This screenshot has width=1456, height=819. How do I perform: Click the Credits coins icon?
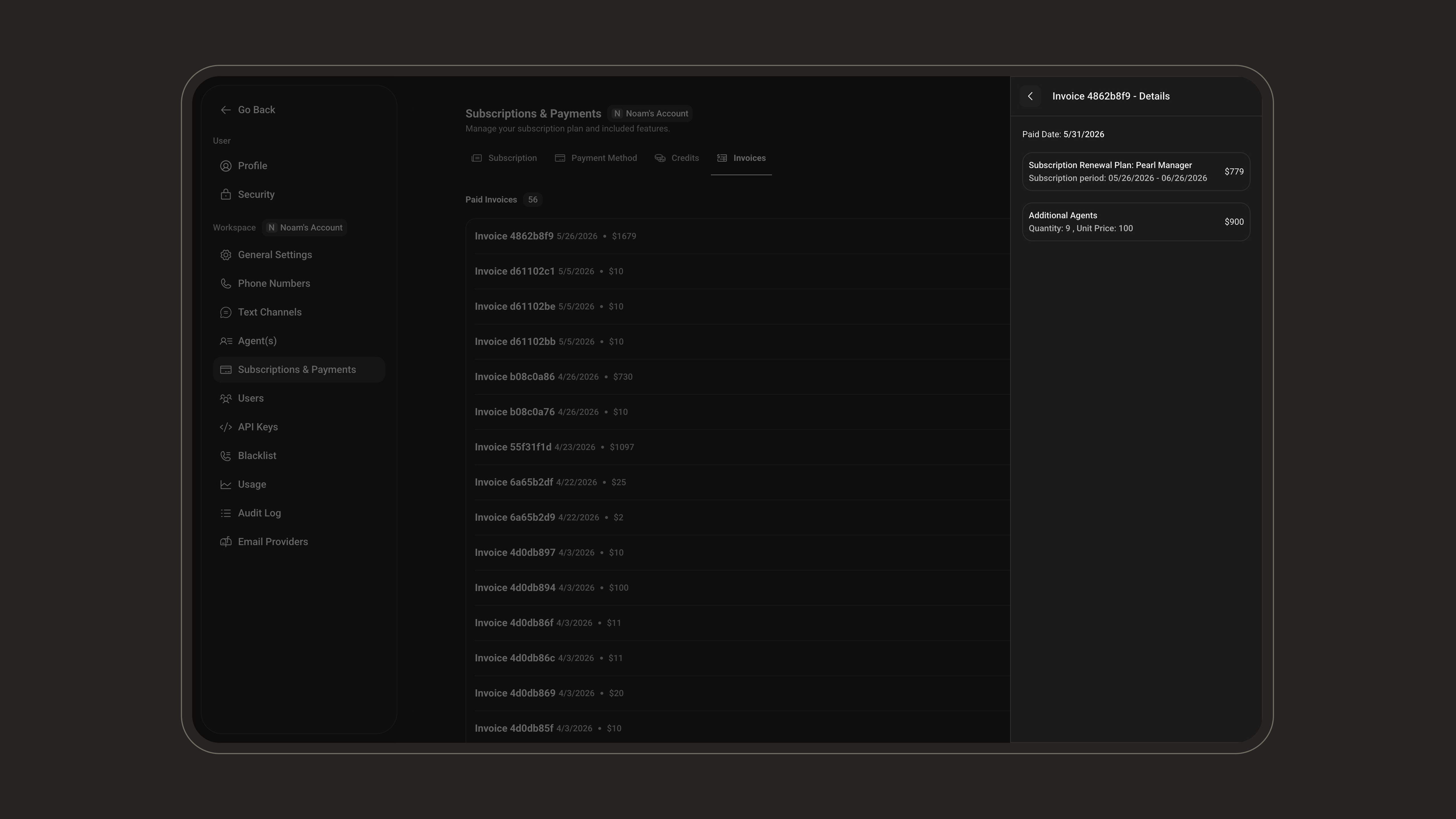660,158
